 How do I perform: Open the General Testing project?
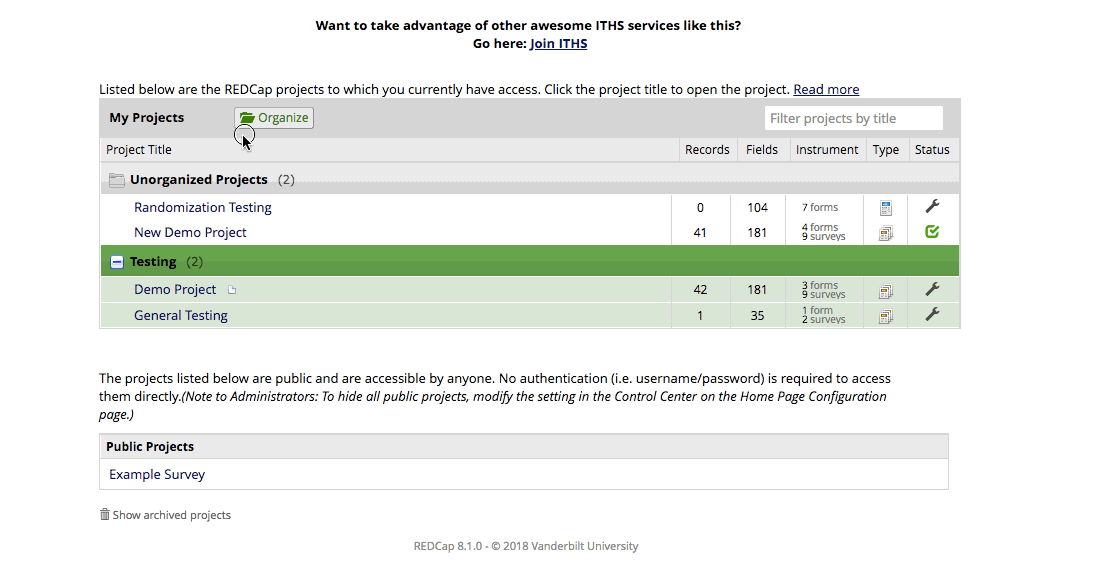(x=181, y=315)
